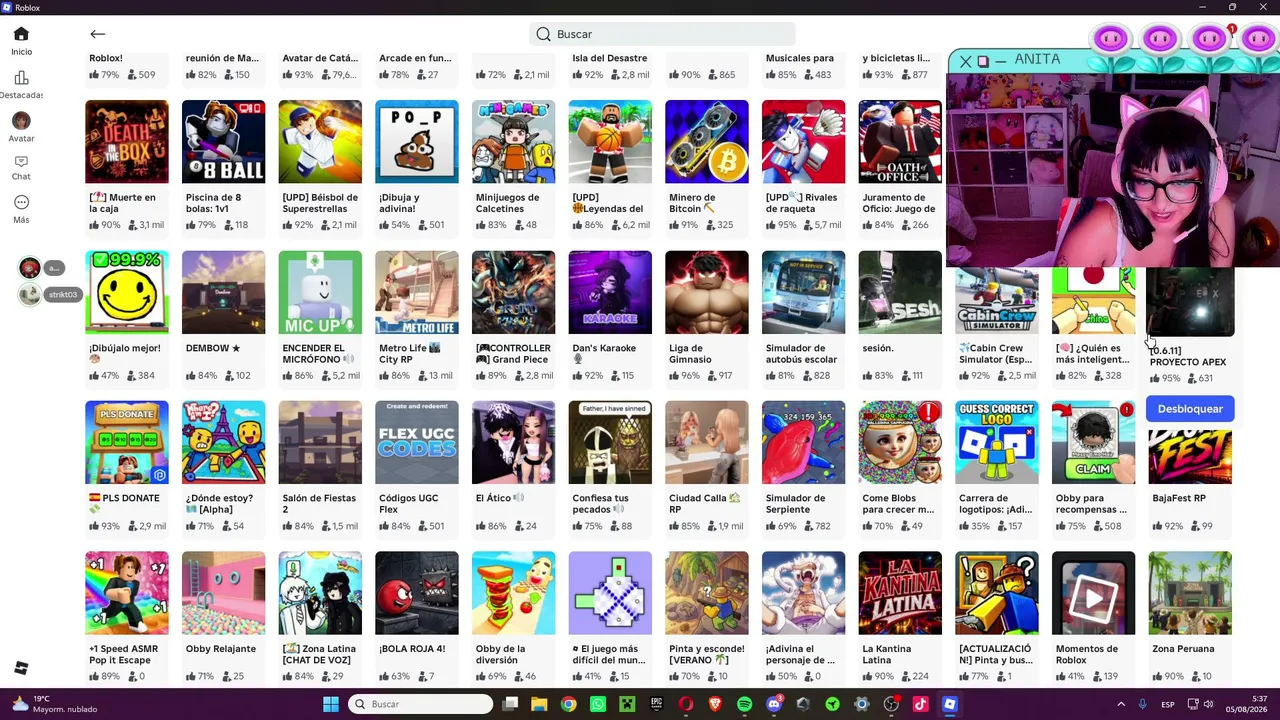This screenshot has height=720, width=1280.
Task: Open the 8 Ball pool game thumbnail
Action: tap(223, 142)
